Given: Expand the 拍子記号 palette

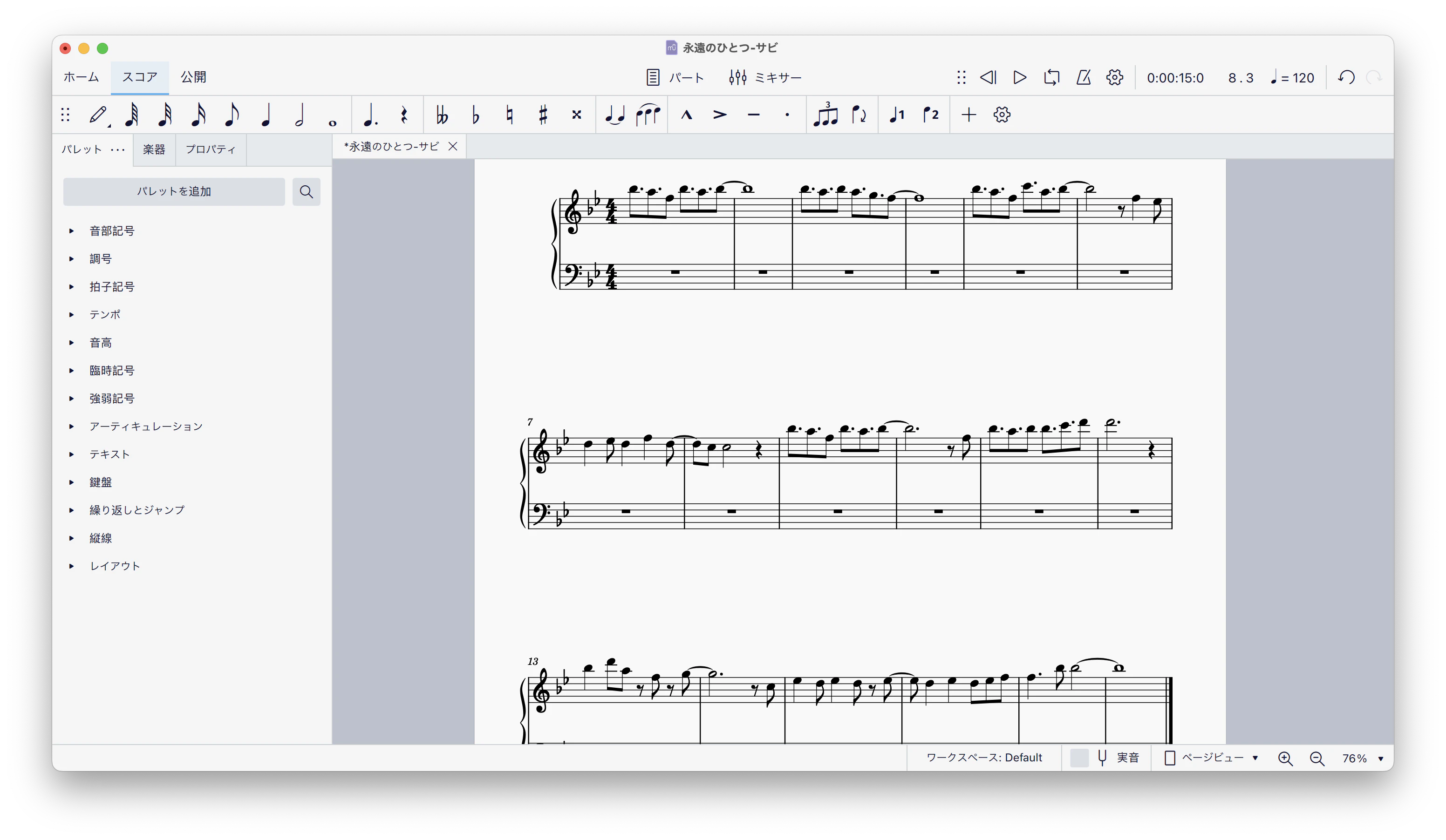Looking at the screenshot, I should click(71, 287).
